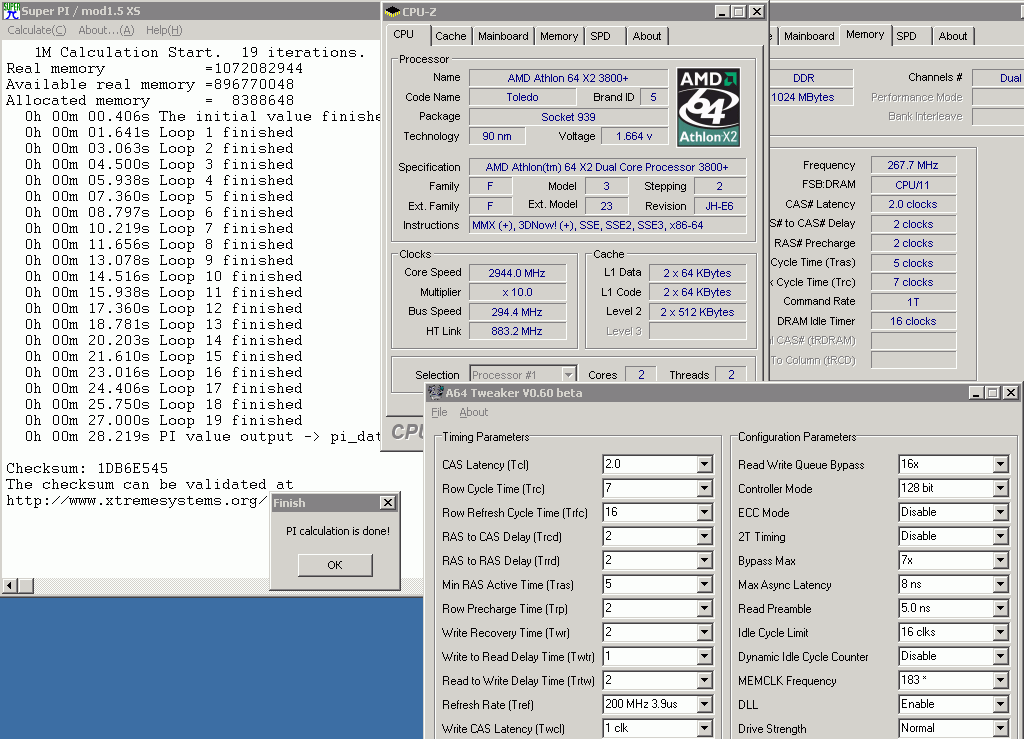This screenshot has width=1024, height=739.
Task: Click the xtremesystems.org validation URL
Action: 136,501
